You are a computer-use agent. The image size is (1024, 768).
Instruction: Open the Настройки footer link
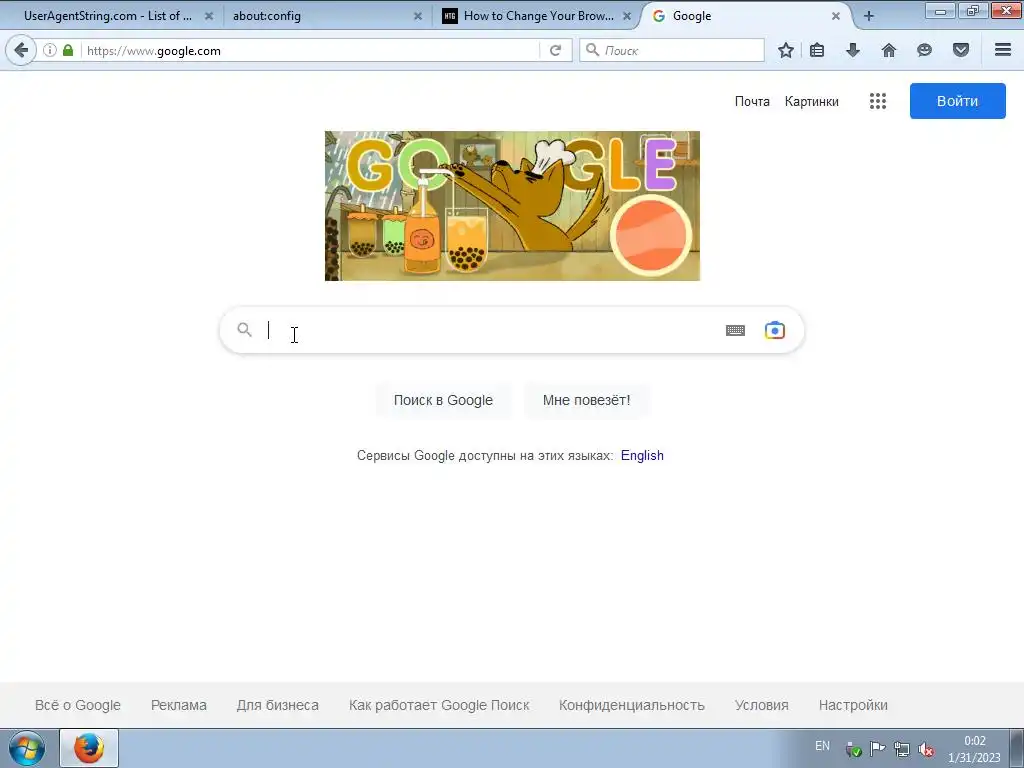853,705
